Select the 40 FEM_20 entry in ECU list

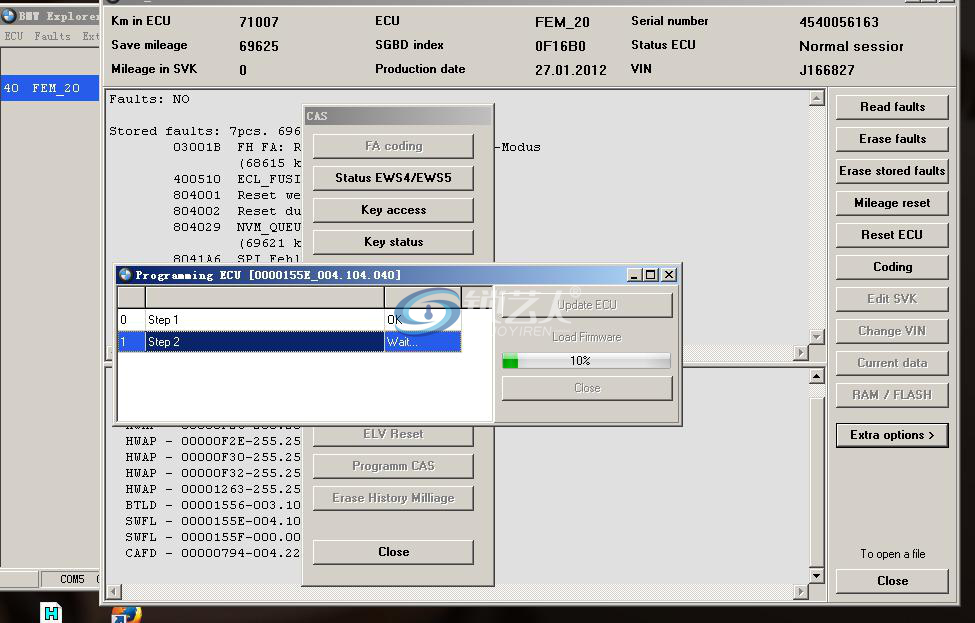pos(50,88)
